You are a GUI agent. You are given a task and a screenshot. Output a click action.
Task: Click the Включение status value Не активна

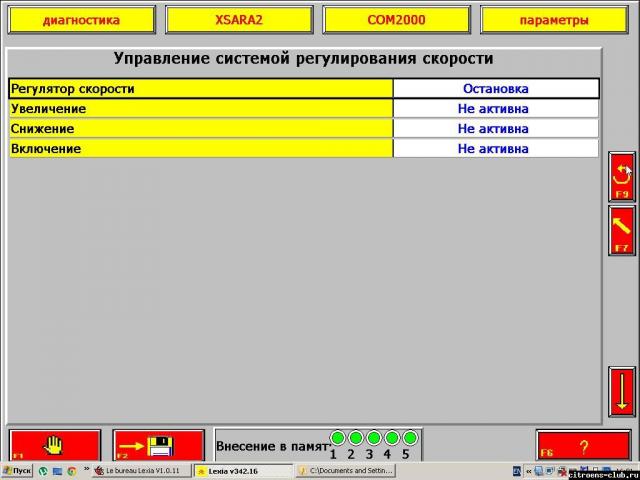pyautogui.click(x=494, y=149)
